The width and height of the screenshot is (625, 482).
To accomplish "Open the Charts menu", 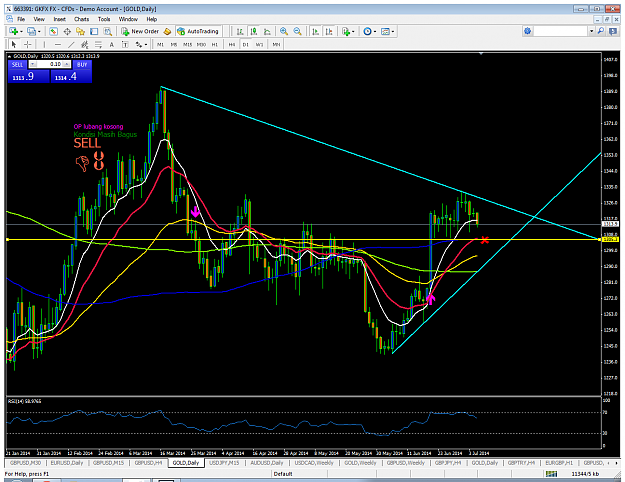I will point(81,19).
